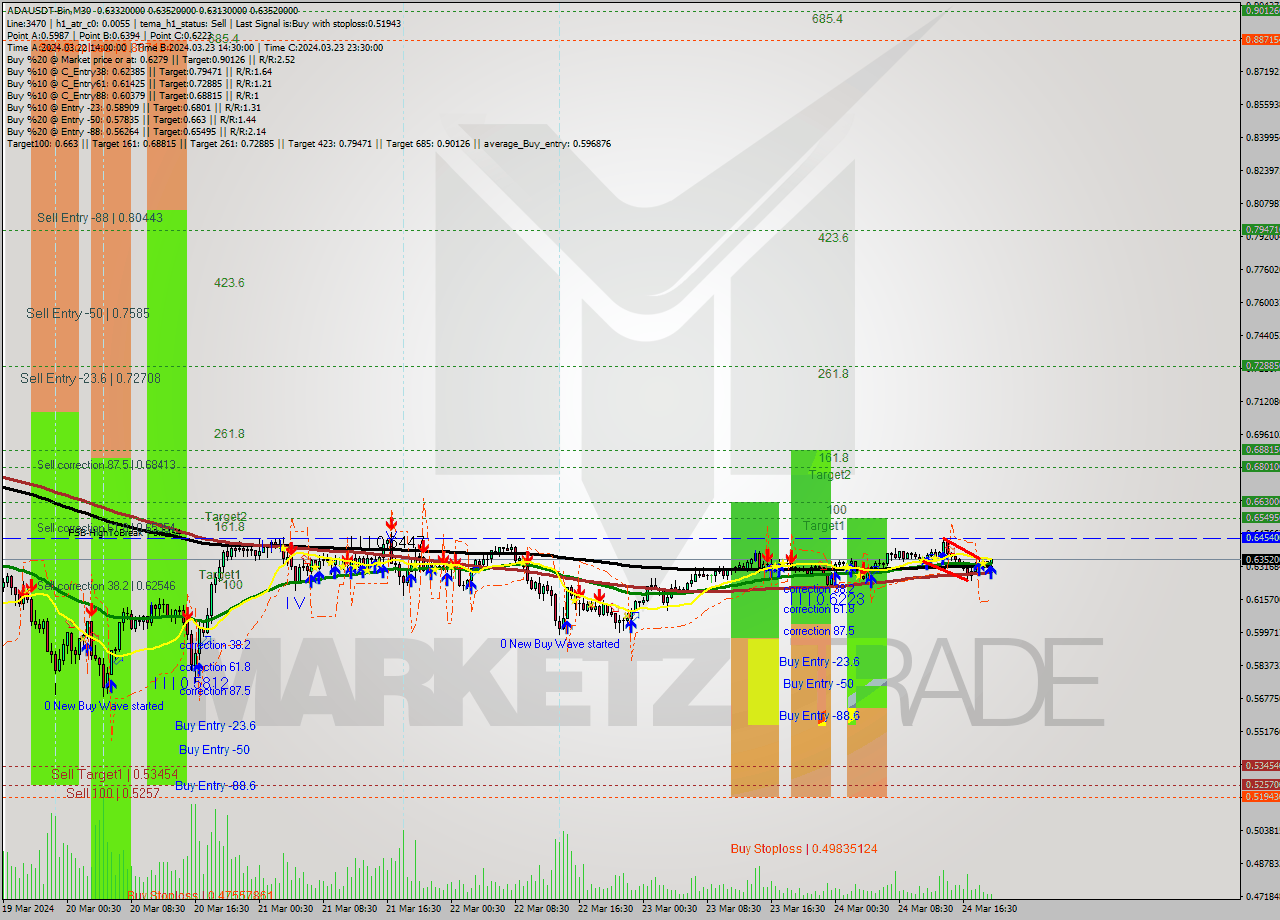
Task: Click the green 0.72885 price tag
Action: point(1260,365)
